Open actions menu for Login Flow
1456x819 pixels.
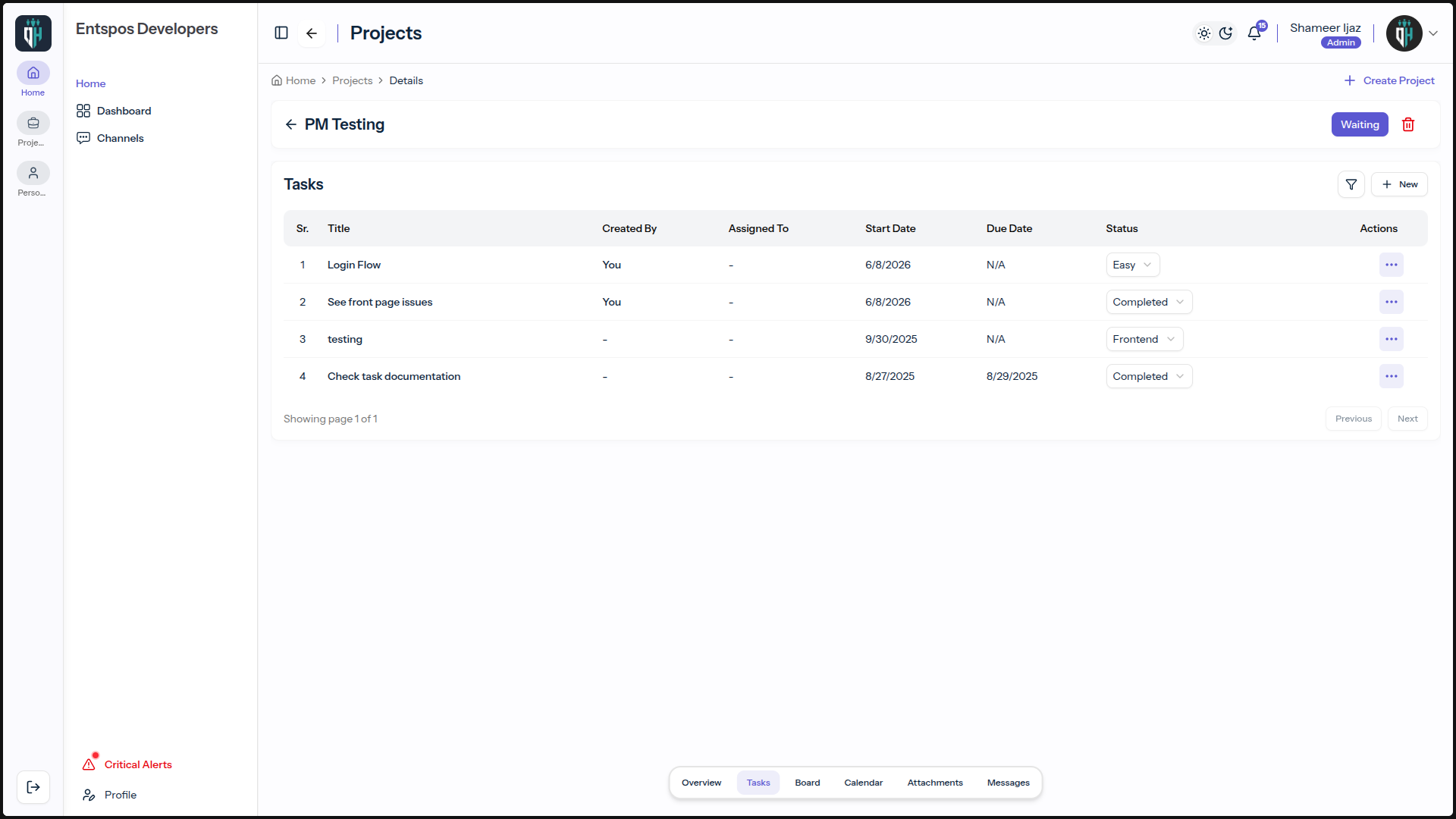click(1392, 265)
